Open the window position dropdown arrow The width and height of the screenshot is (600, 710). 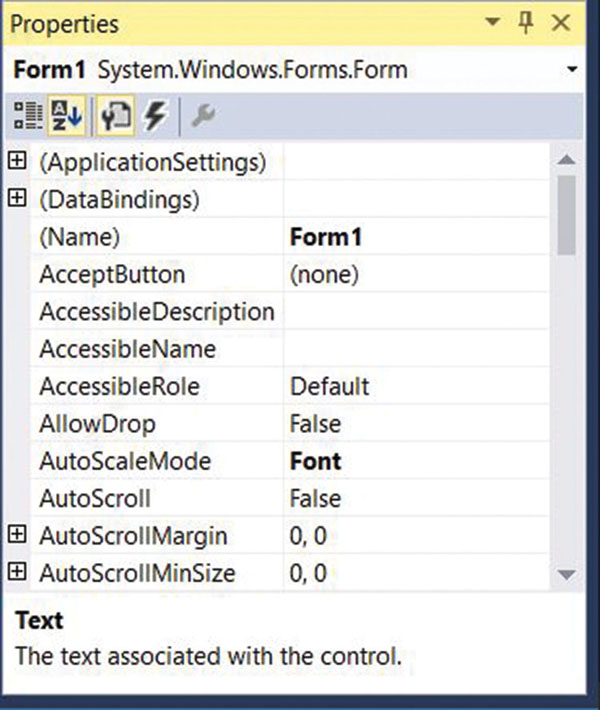491,23
